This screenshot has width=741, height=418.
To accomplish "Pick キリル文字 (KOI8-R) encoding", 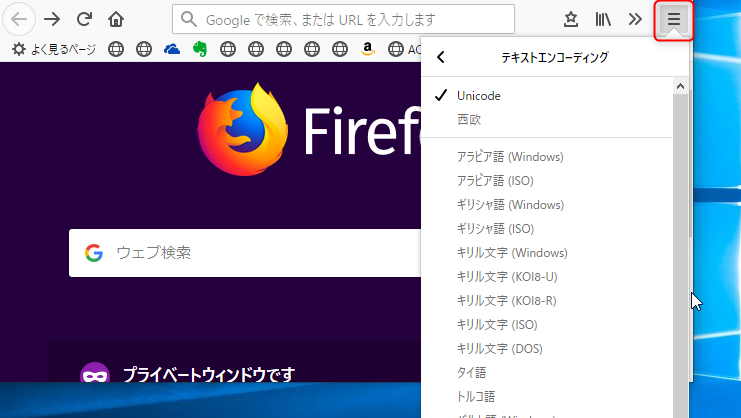I will coord(546,301).
